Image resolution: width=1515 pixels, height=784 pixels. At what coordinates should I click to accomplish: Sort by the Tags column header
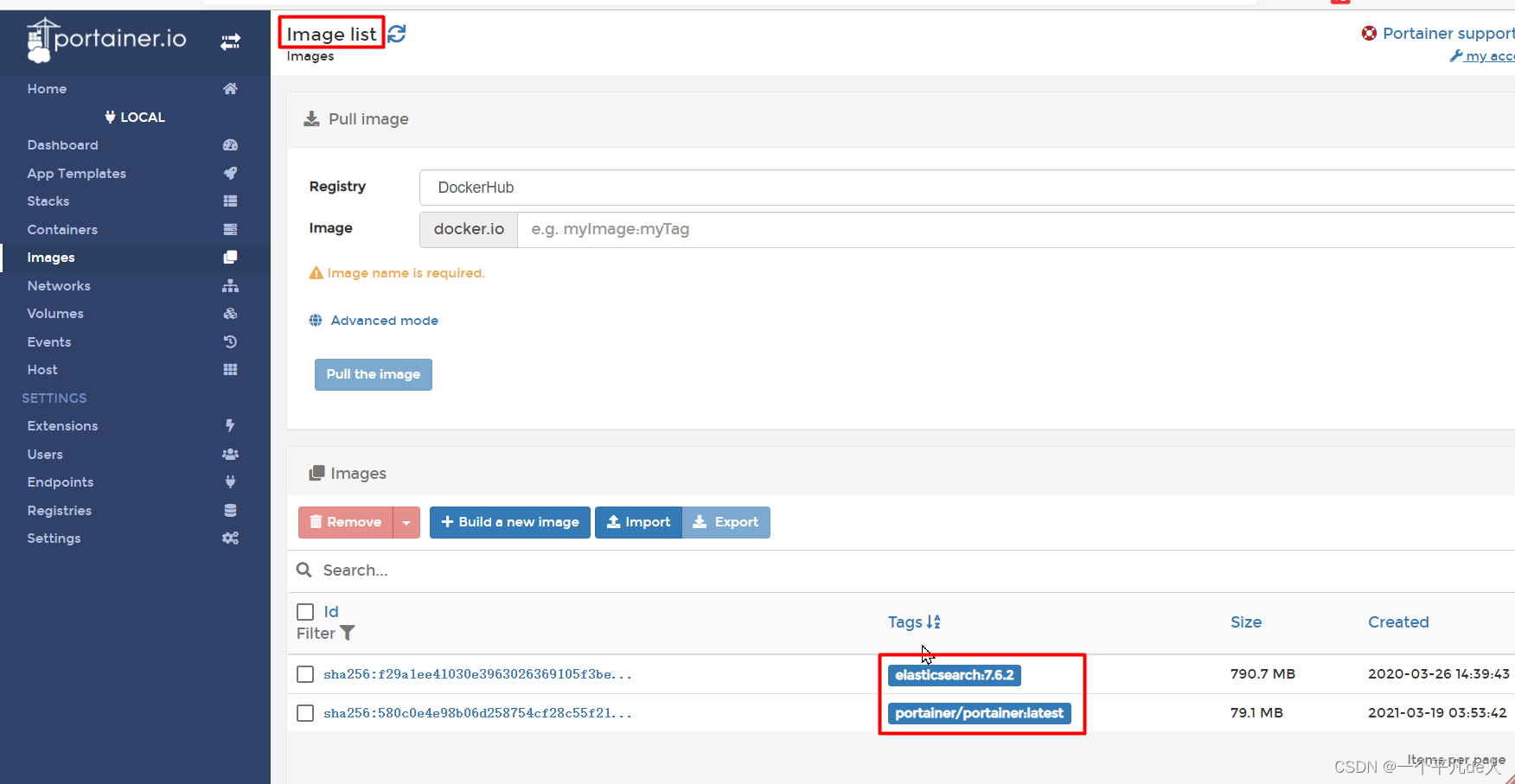click(x=905, y=621)
